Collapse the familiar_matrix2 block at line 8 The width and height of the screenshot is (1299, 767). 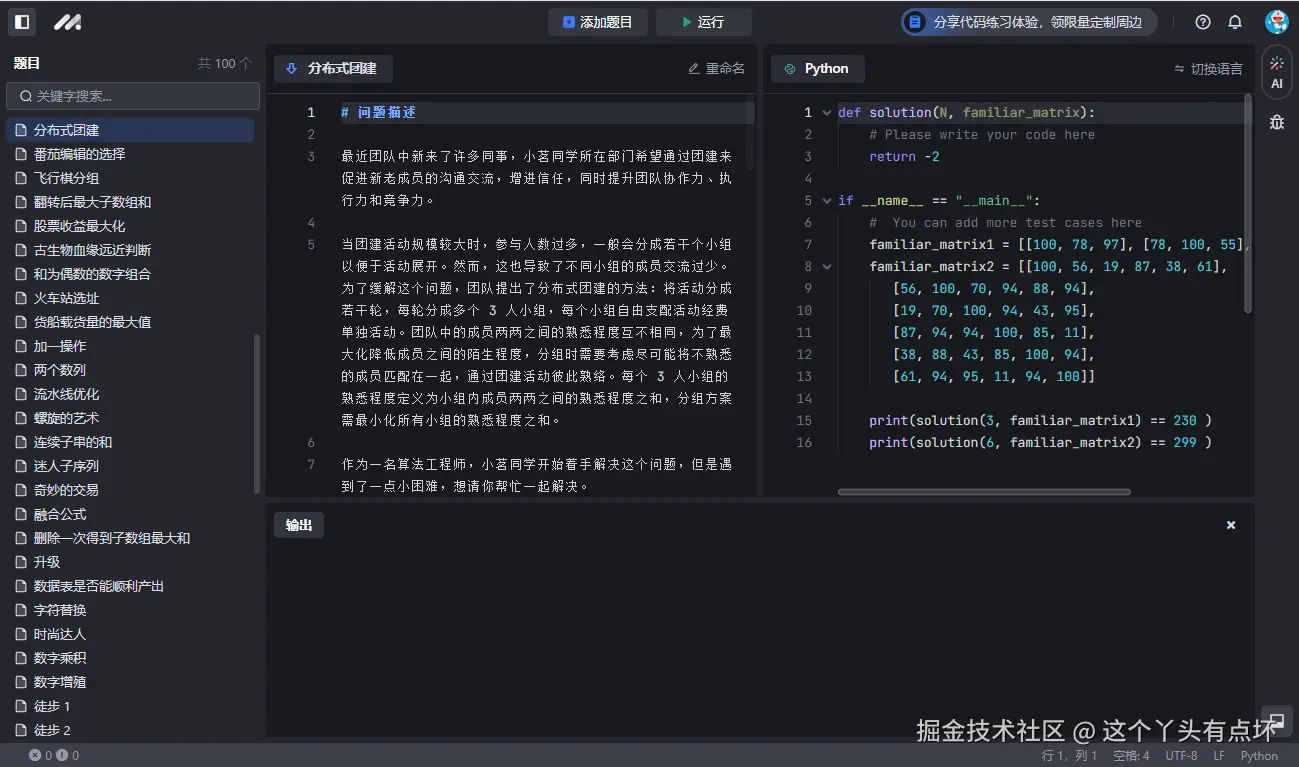click(825, 266)
